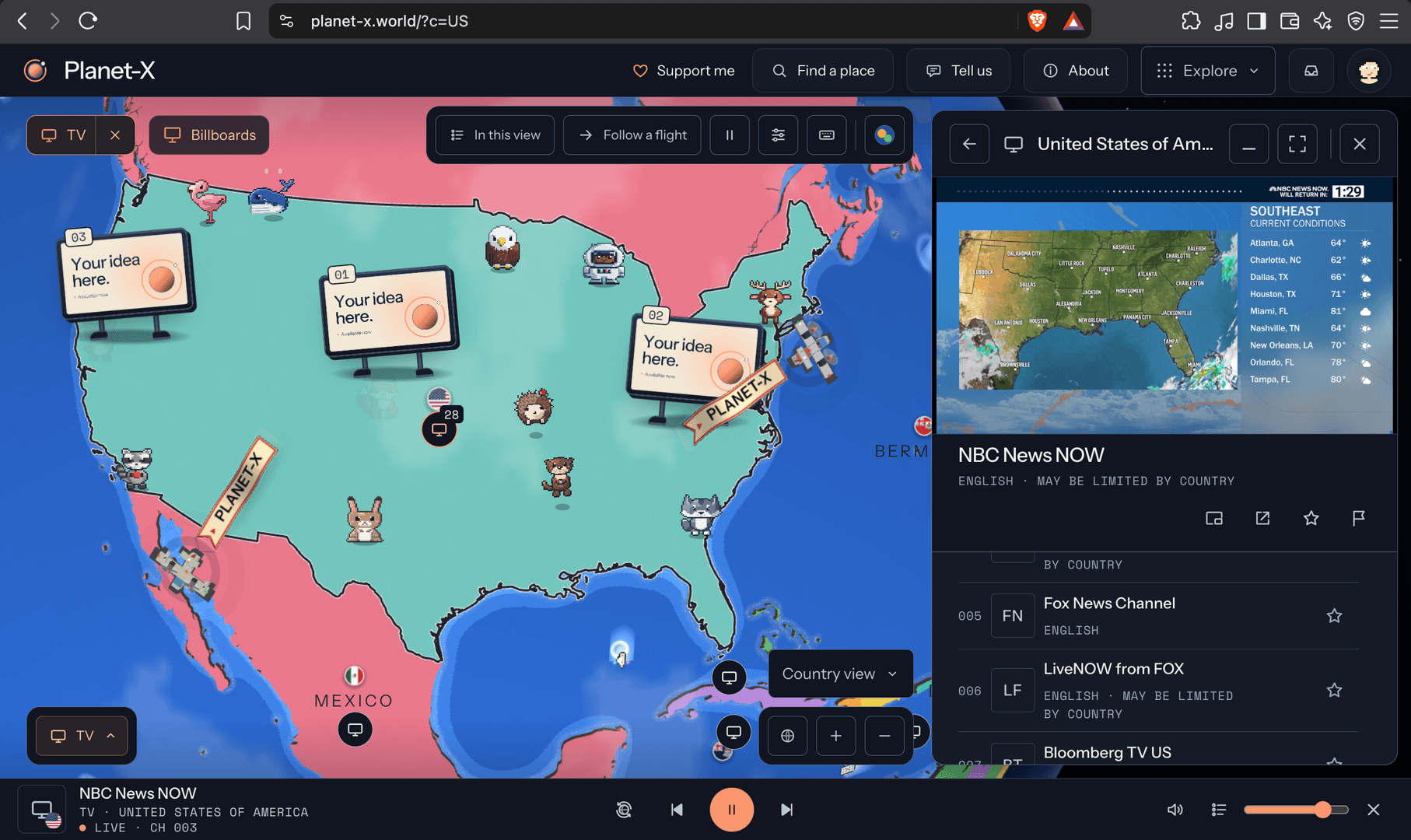
Task: Select Fox News Channel from list
Action: [x=1158, y=616]
